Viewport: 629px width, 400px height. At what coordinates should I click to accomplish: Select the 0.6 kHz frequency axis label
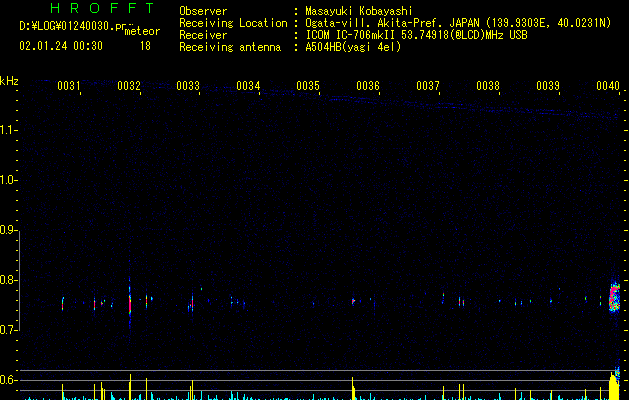[8, 380]
